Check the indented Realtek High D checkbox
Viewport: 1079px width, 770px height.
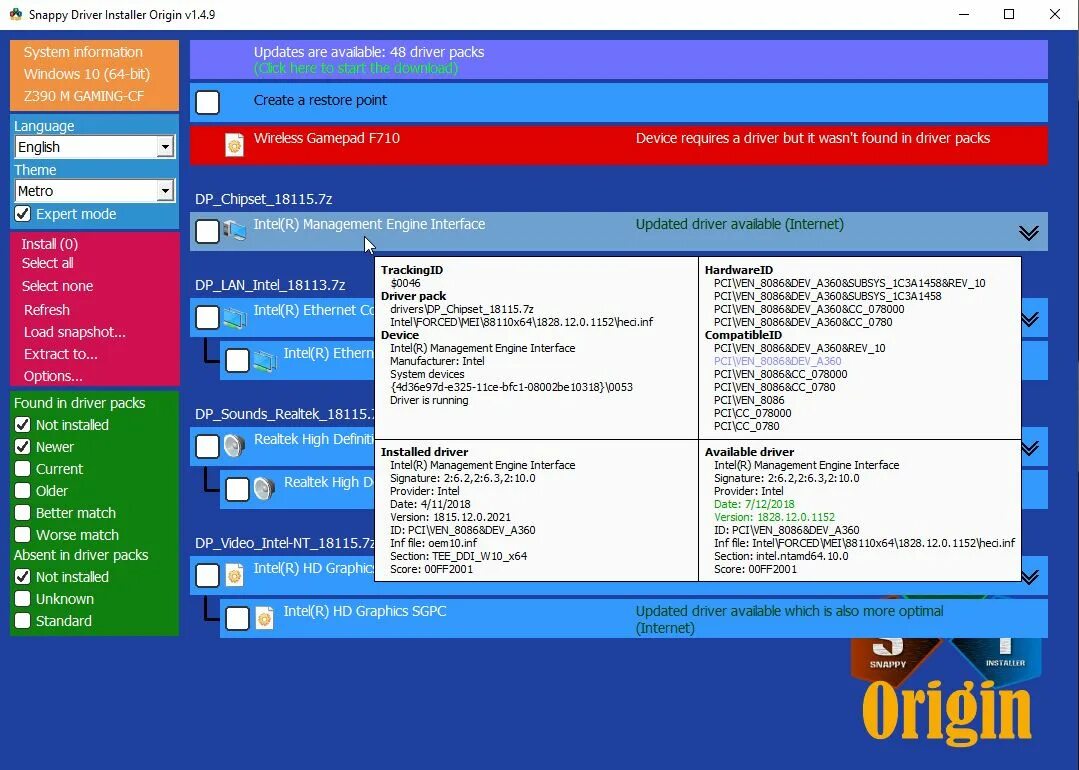(x=237, y=489)
